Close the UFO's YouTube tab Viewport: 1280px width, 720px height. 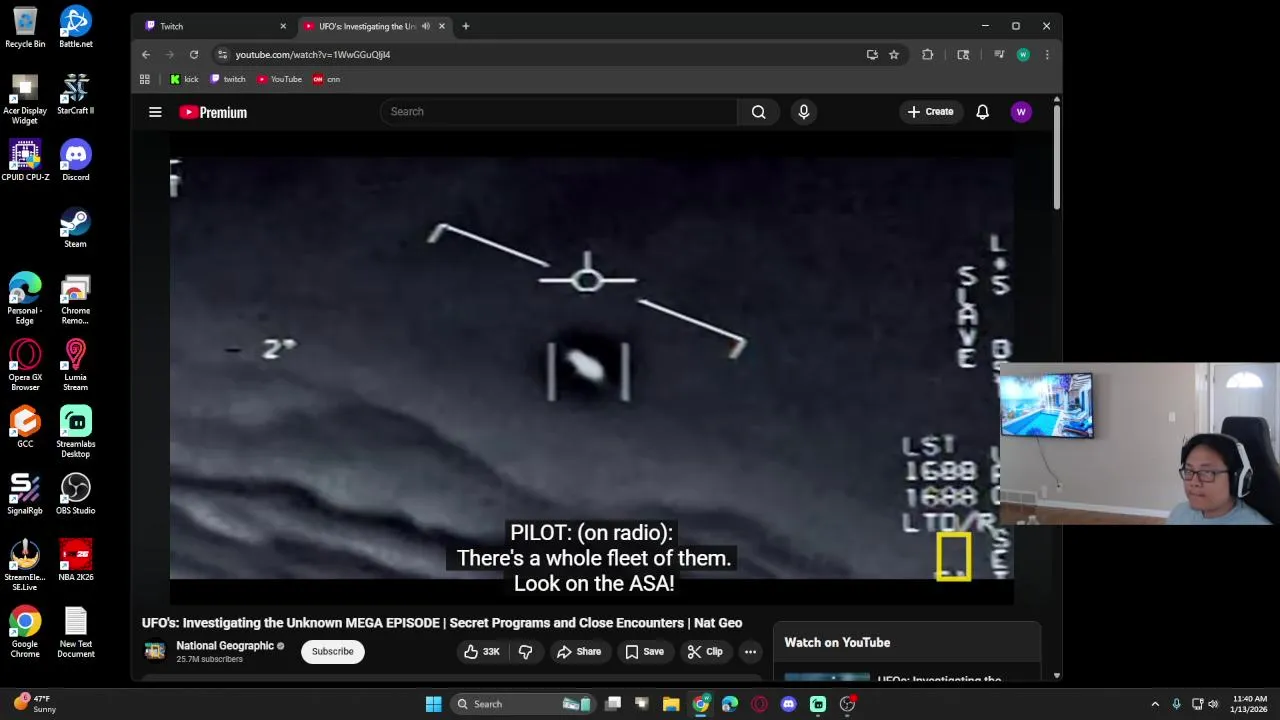coord(442,26)
